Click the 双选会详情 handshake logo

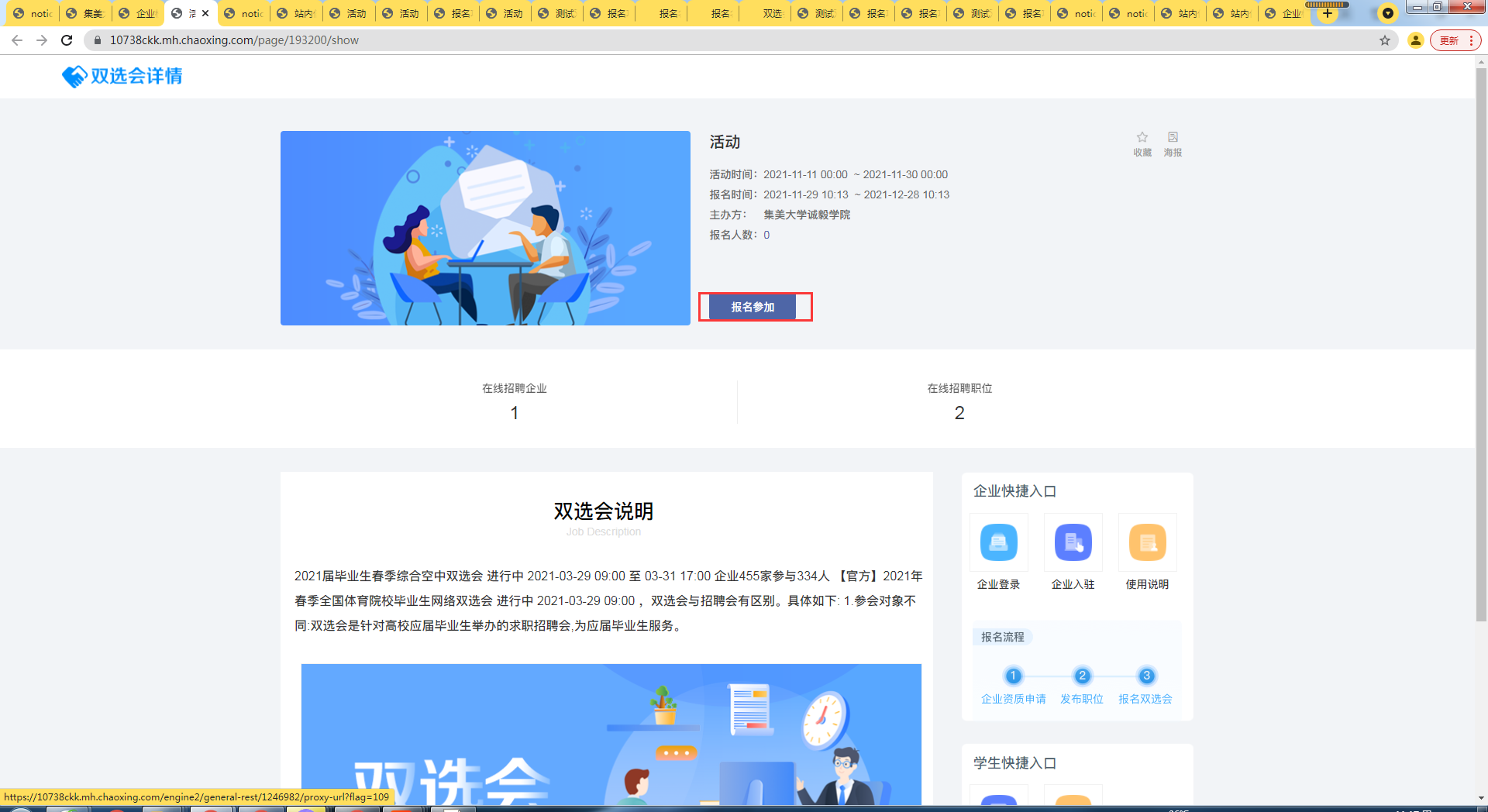122,76
